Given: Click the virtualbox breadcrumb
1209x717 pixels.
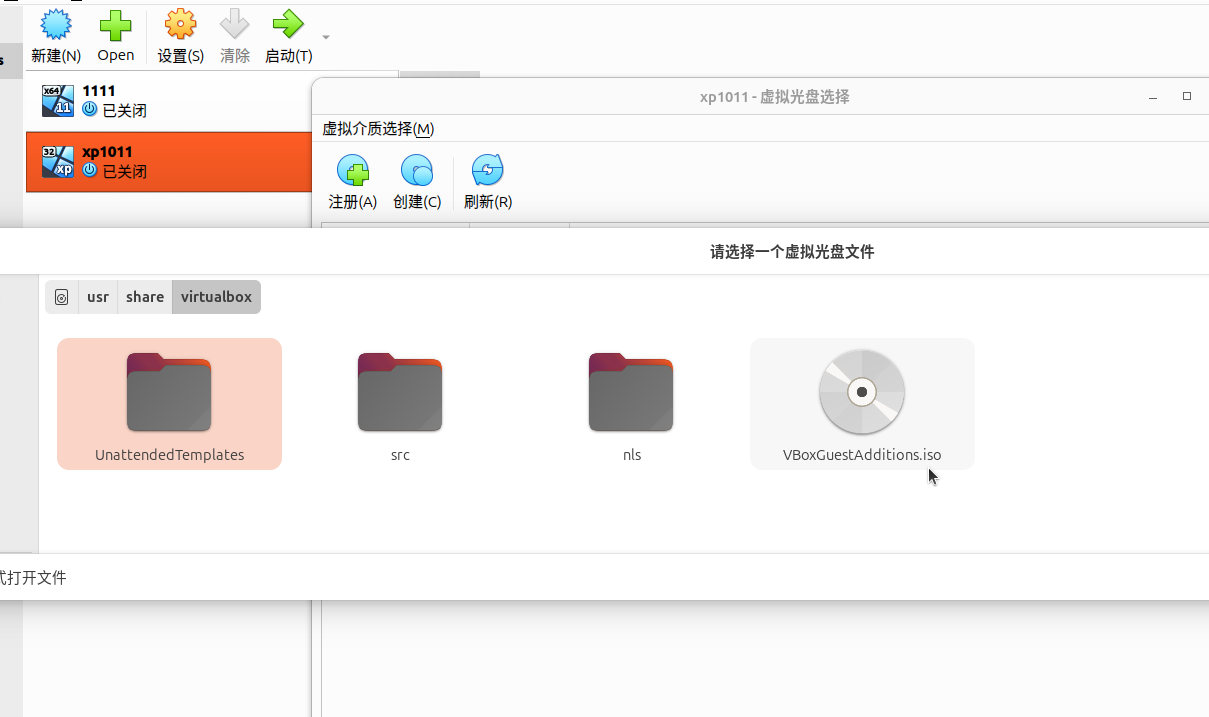Looking at the screenshot, I should click(x=216, y=297).
